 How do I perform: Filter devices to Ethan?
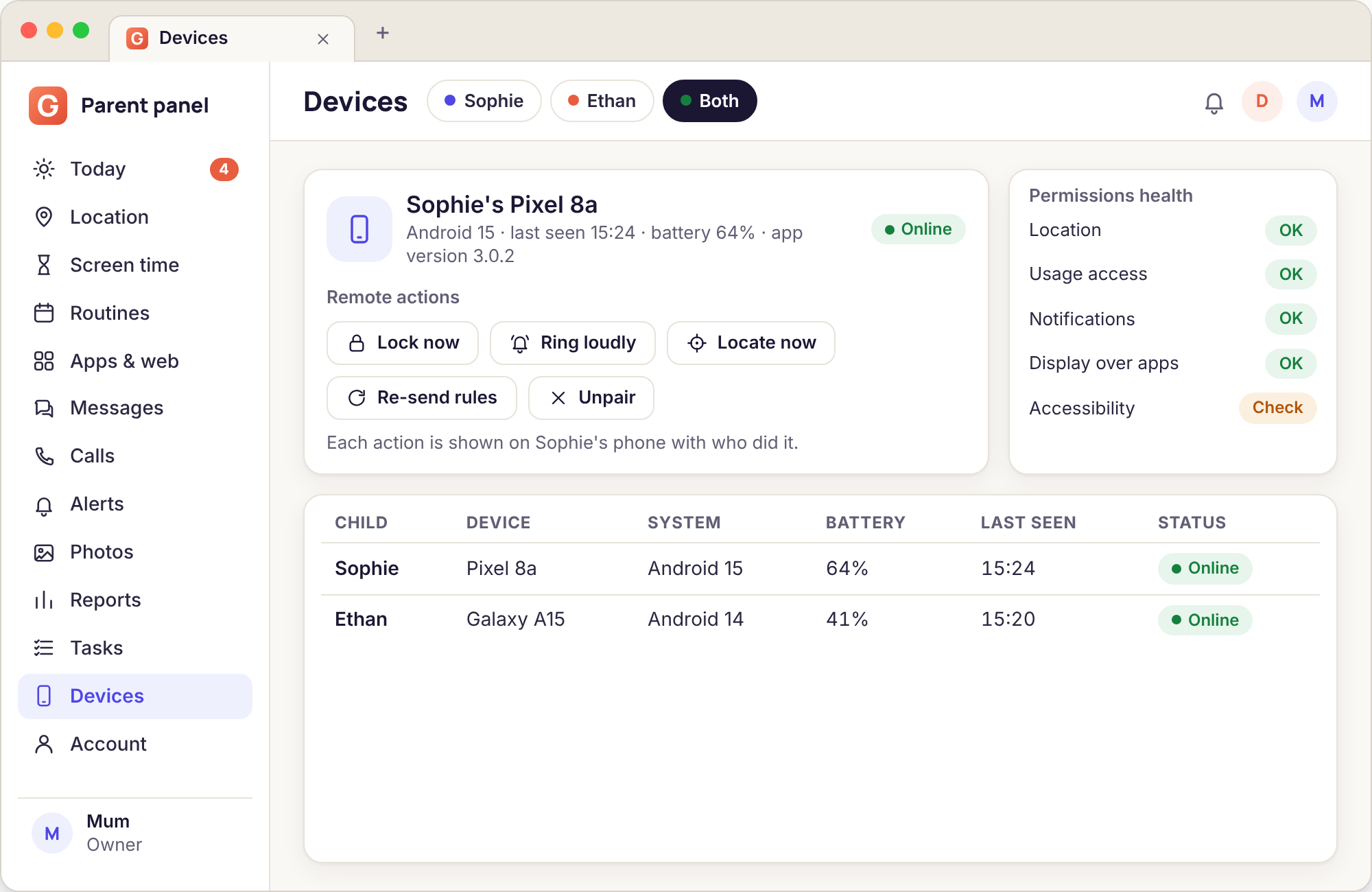[x=602, y=101]
